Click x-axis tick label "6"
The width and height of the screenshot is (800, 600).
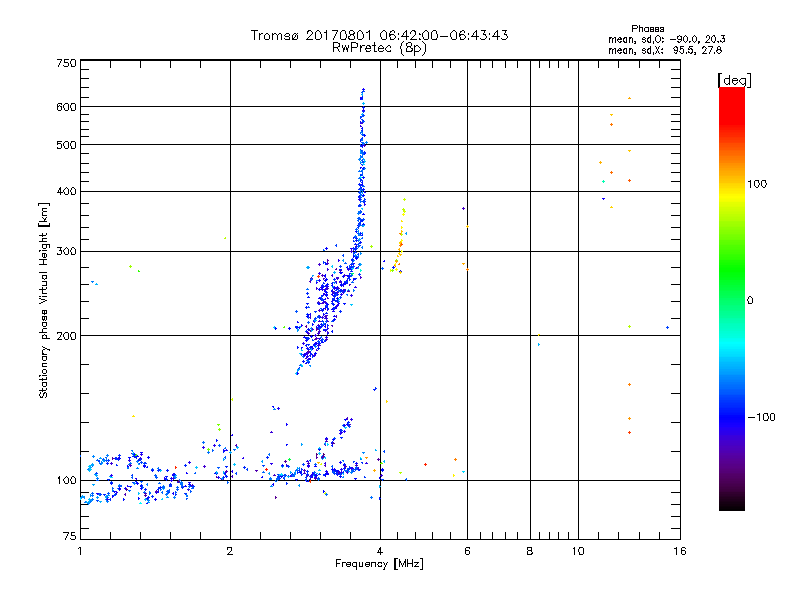(467, 551)
